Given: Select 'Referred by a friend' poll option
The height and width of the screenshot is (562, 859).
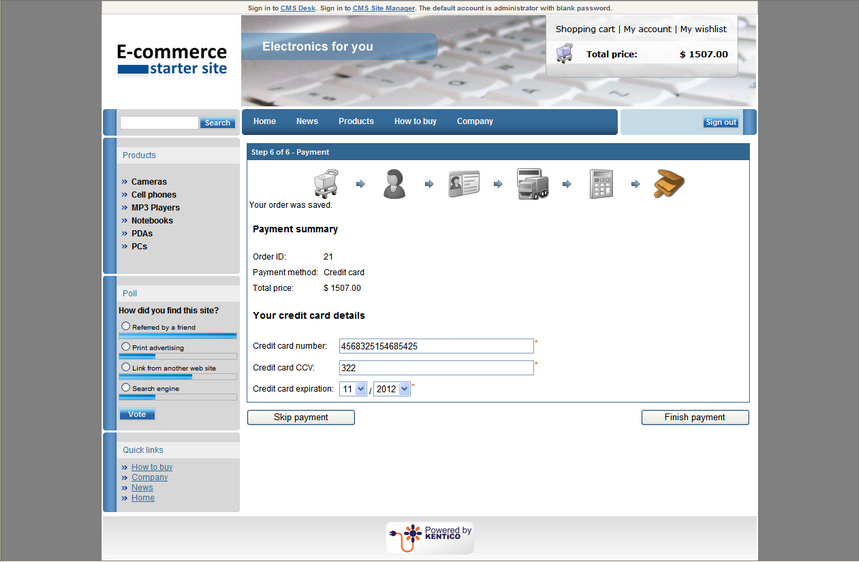Looking at the screenshot, I should [x=126, y=326].
